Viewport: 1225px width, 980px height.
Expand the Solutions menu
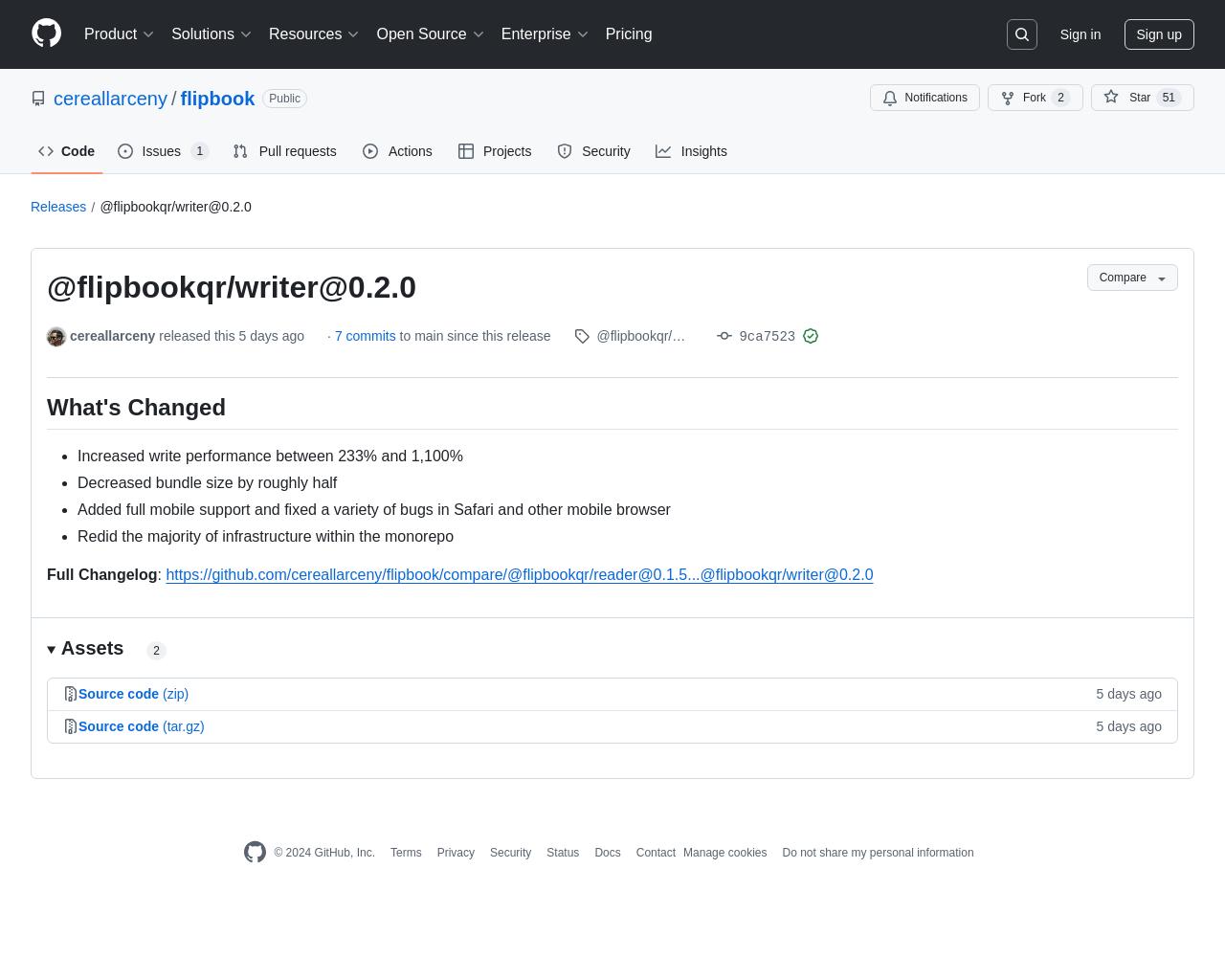(212, 34)
